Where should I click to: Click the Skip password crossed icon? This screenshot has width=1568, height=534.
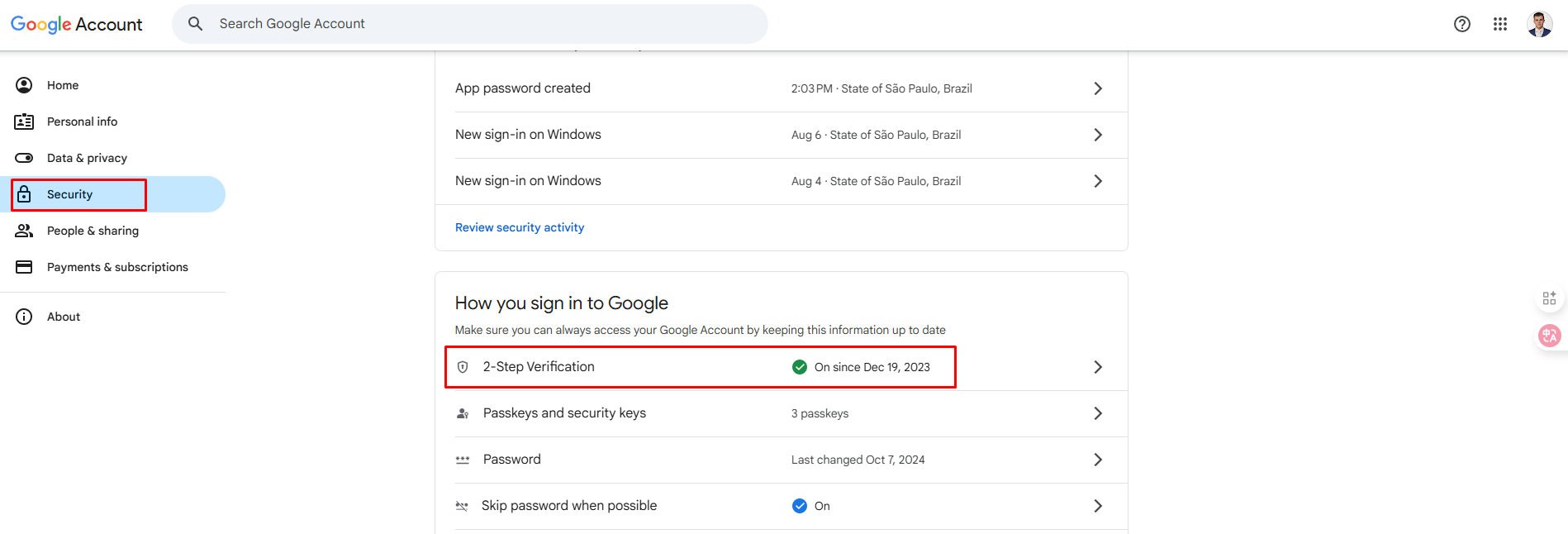click(x=462, y=506)
